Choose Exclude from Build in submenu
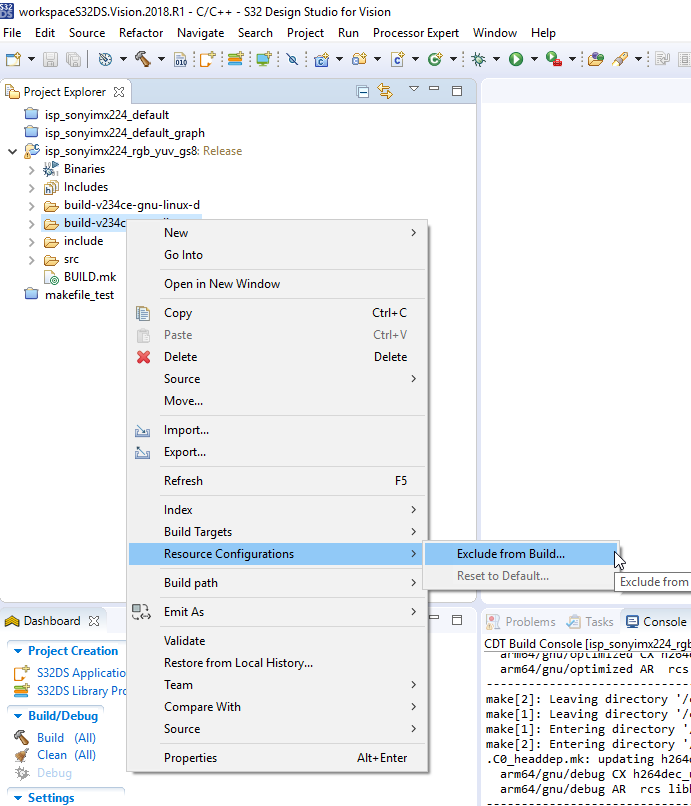The height and width of the screenshot is (806, 691). 521,554
